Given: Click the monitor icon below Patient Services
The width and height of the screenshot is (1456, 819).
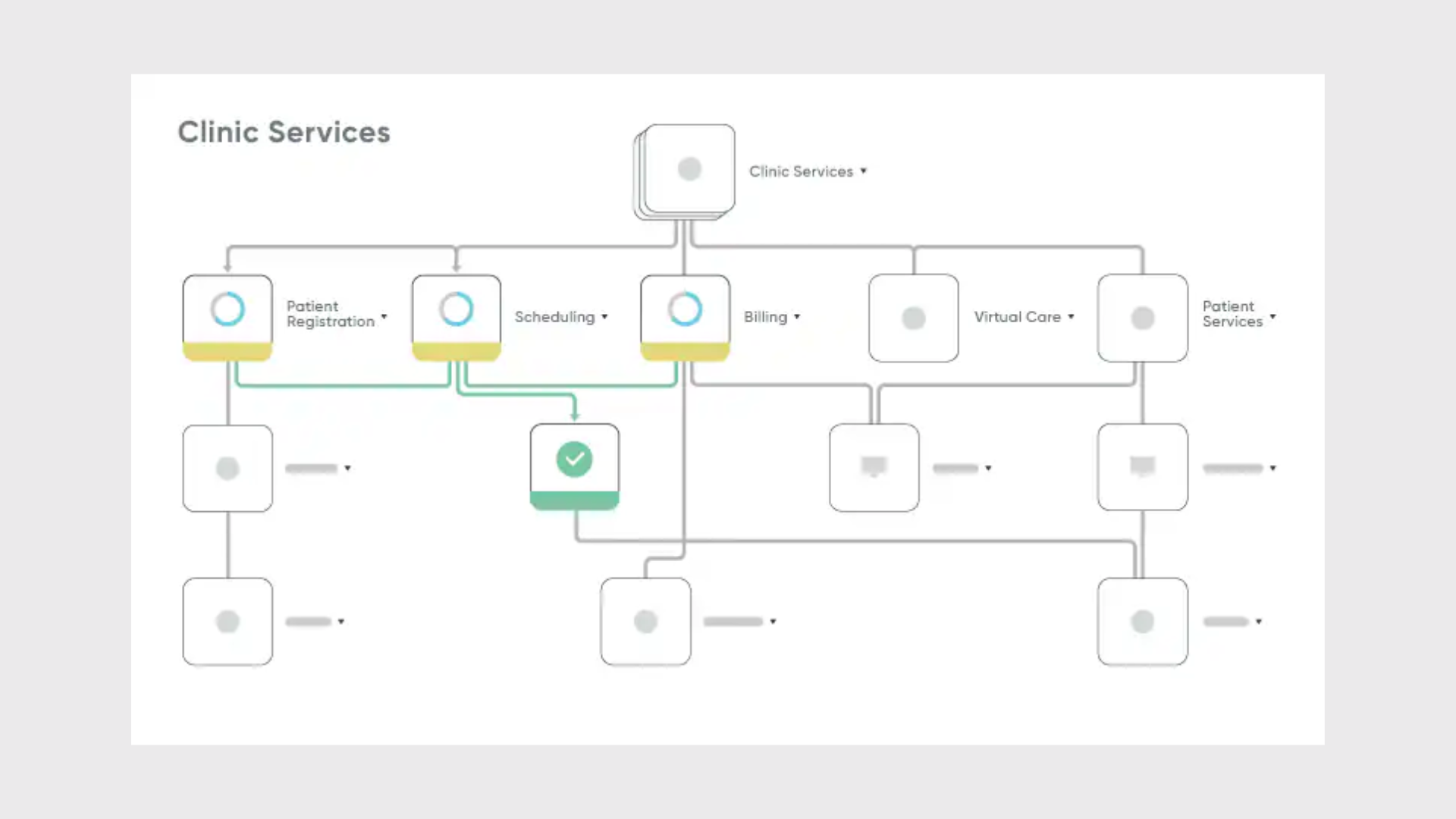Looking at the screenshot, I should (1143, 466).
